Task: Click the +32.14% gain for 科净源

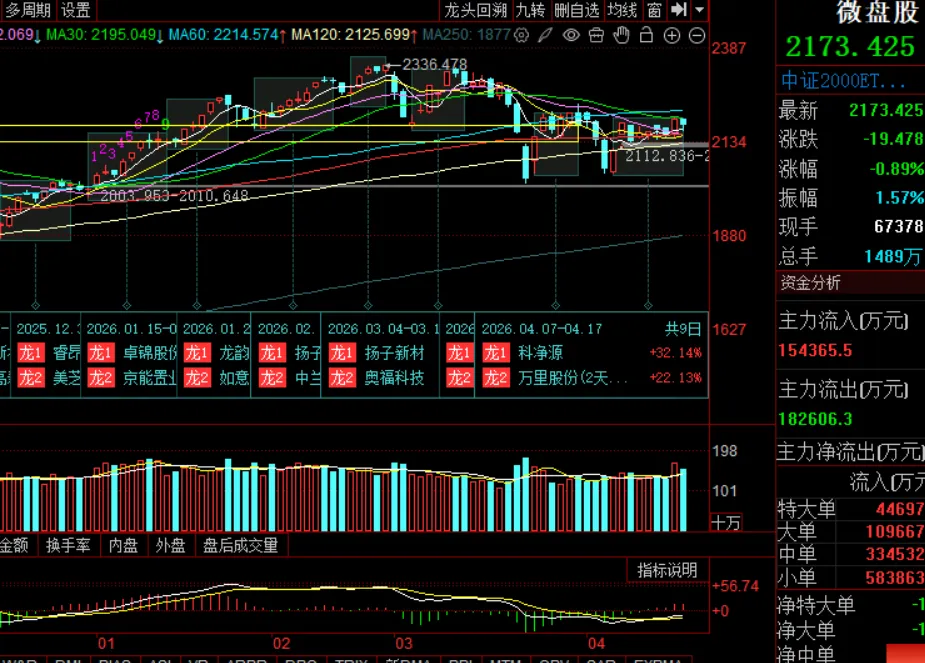Action: [x=675, y=353]
